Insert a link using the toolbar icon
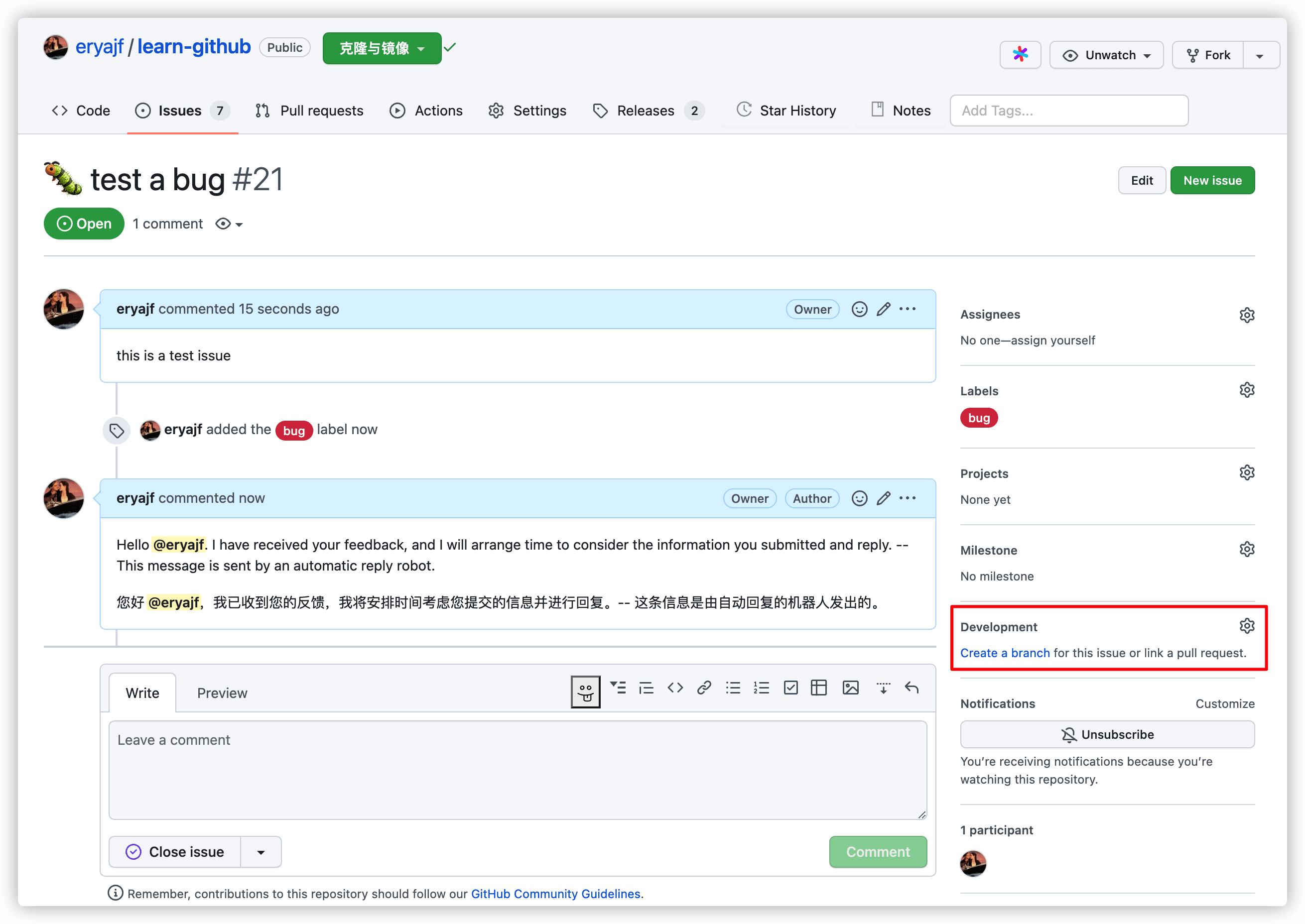 click(704, 688)
